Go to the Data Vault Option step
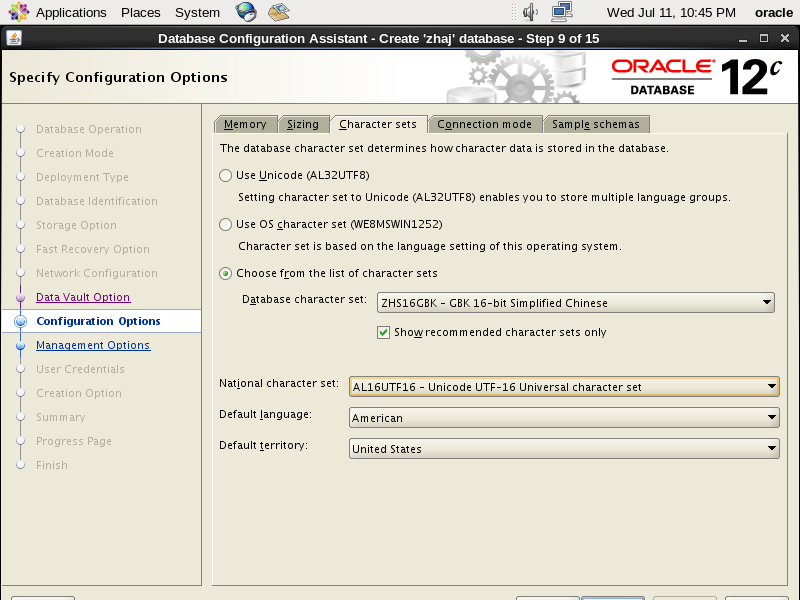 (x=83, y=297)
